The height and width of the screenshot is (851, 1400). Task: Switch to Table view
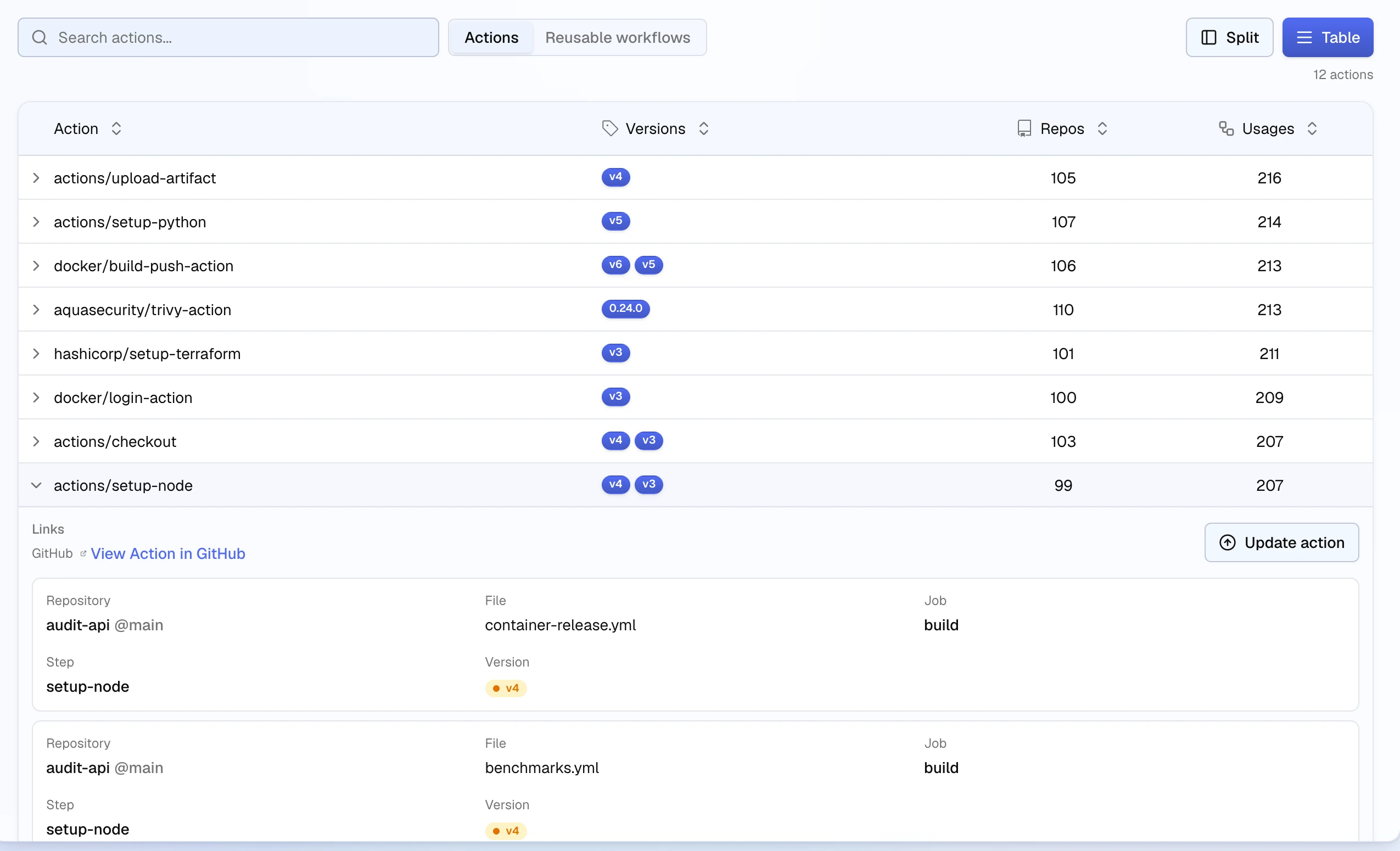tap(1328, 37)
